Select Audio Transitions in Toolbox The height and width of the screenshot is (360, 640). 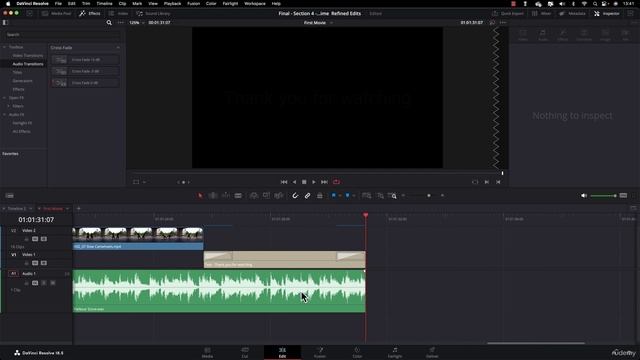coord(28,64)
